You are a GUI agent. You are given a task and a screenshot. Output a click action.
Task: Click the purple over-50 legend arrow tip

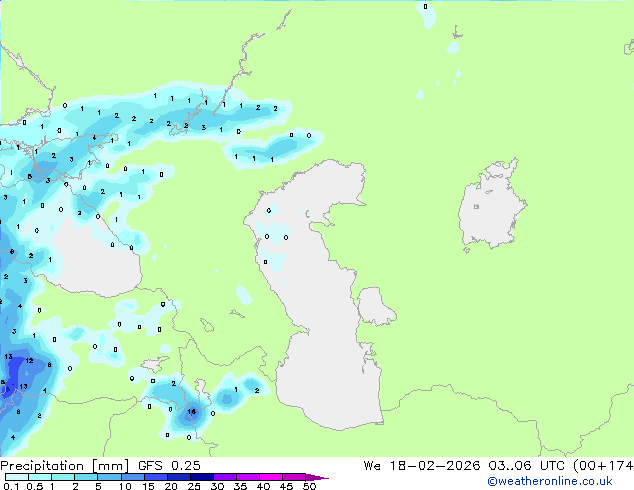(x=317, y=477)
